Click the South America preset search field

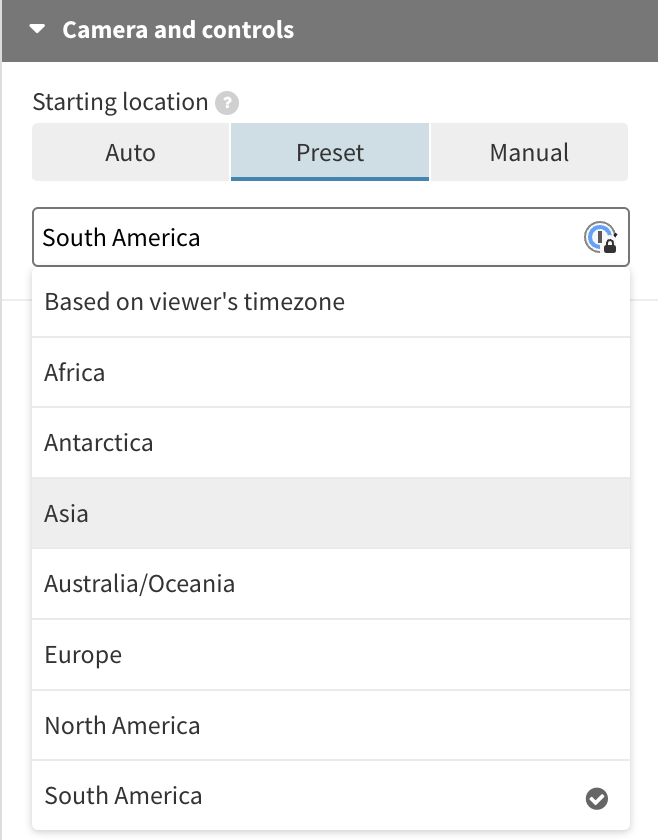coord(300,238)
